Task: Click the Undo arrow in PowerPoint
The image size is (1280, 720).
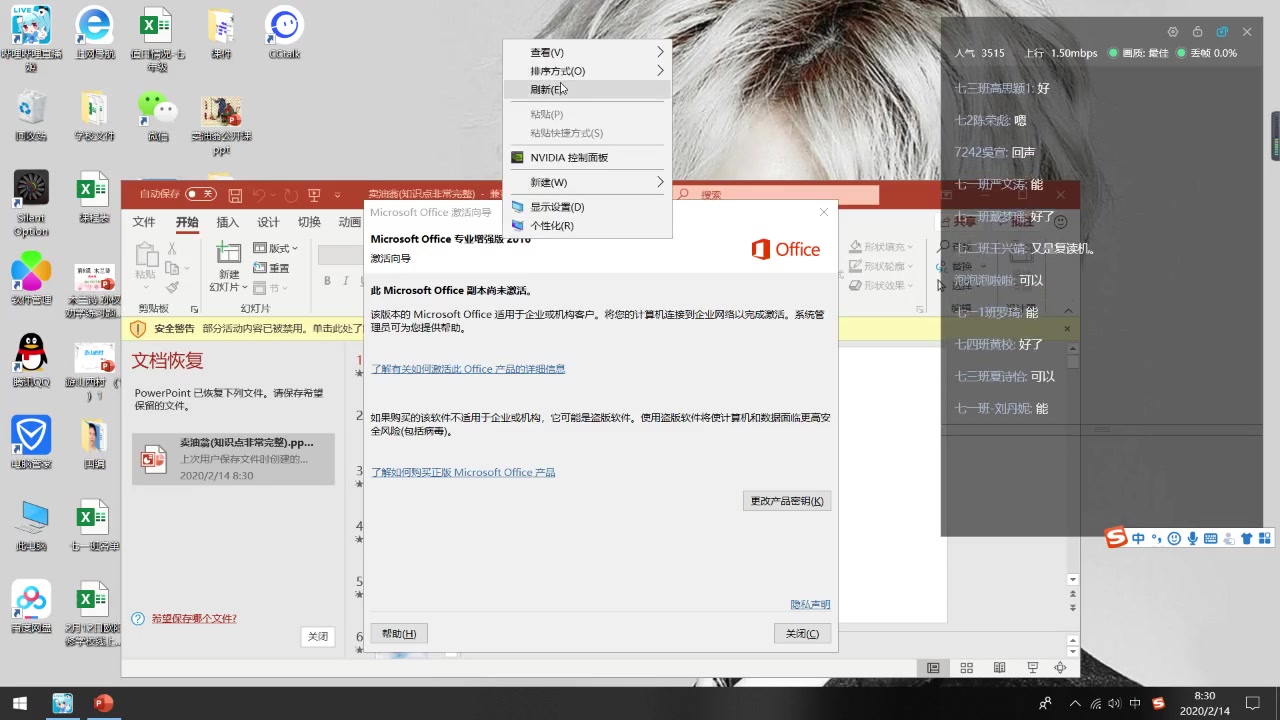Action: (260, 195)
